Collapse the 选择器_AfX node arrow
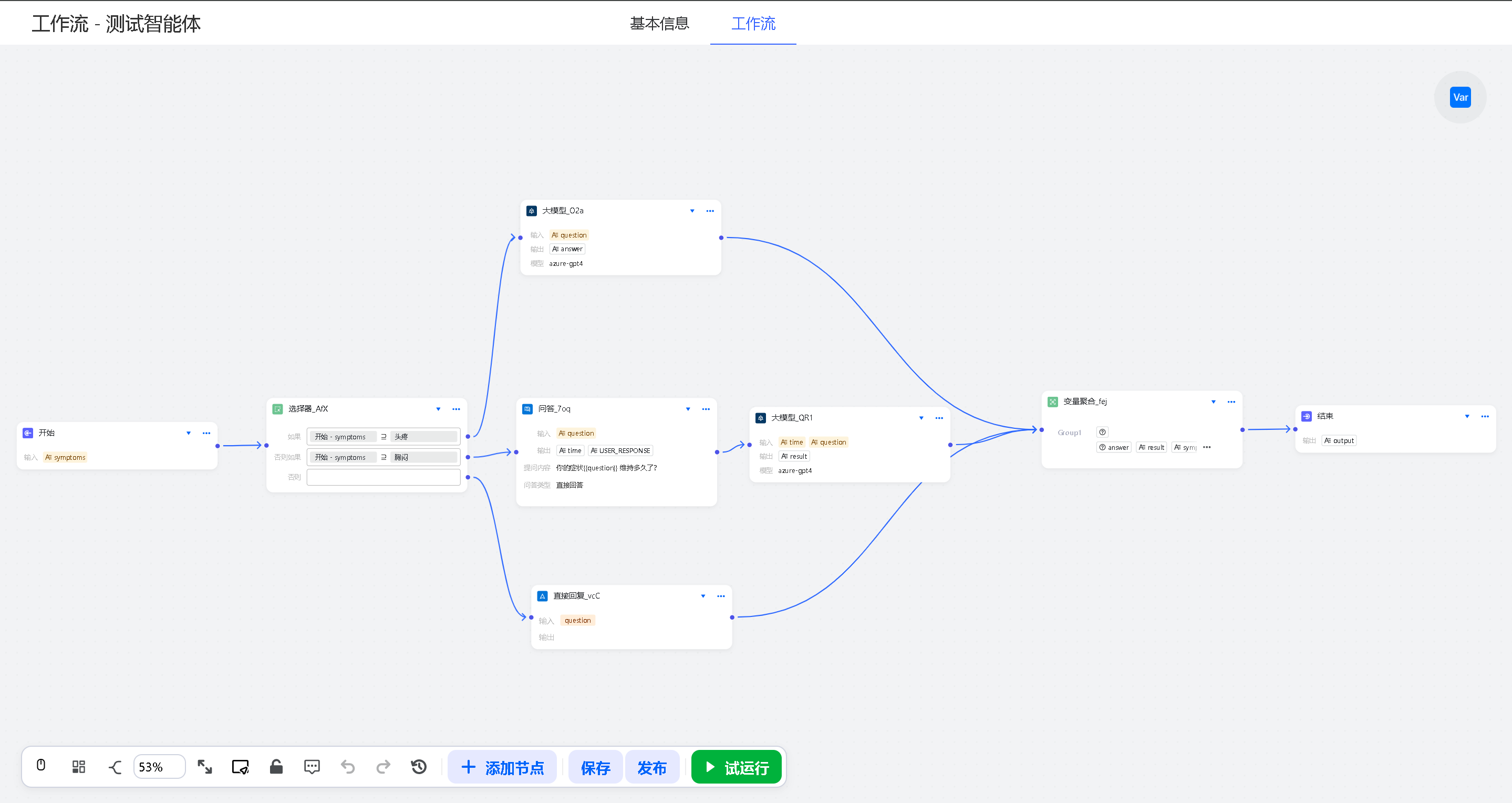The width and height of the screenshot is (1512, 803). (x=438, y=409)
